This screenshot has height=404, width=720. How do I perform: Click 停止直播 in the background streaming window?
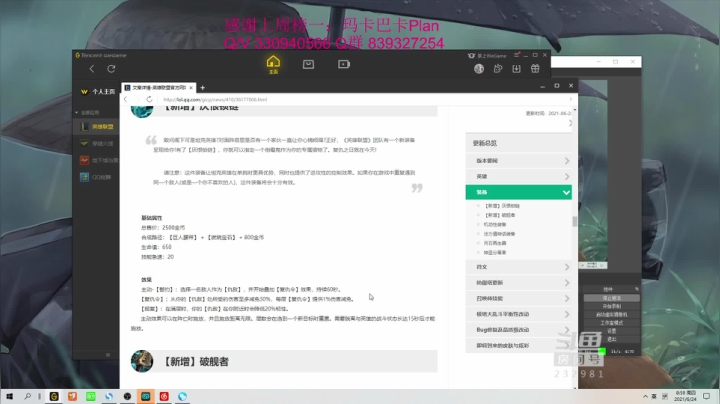611,298
